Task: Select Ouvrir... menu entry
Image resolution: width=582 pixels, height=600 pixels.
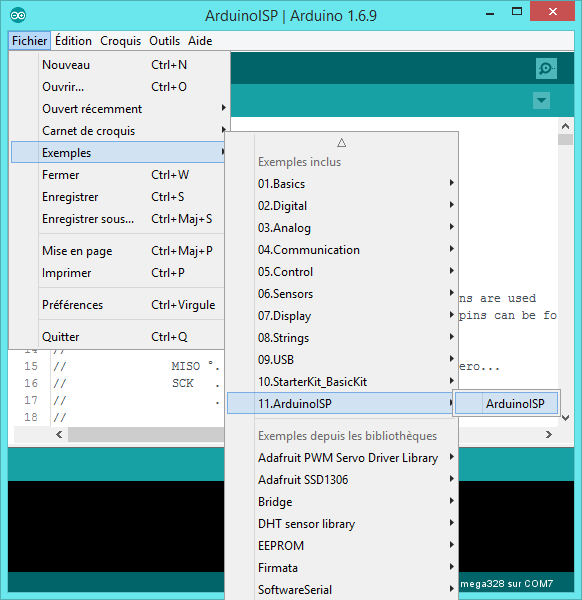Action: click(x=118, y=87)
